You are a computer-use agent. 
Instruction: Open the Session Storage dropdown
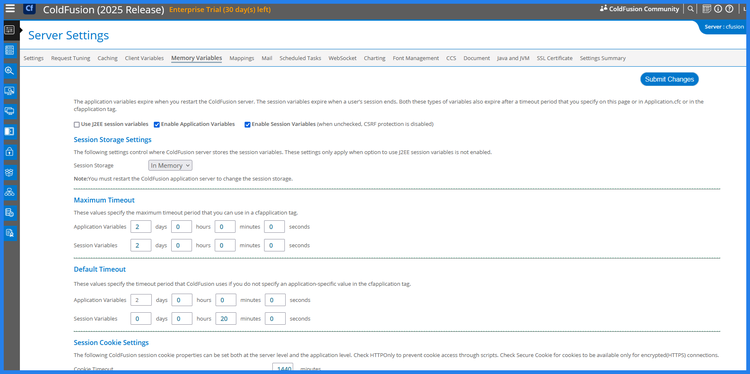coord(170,165)
